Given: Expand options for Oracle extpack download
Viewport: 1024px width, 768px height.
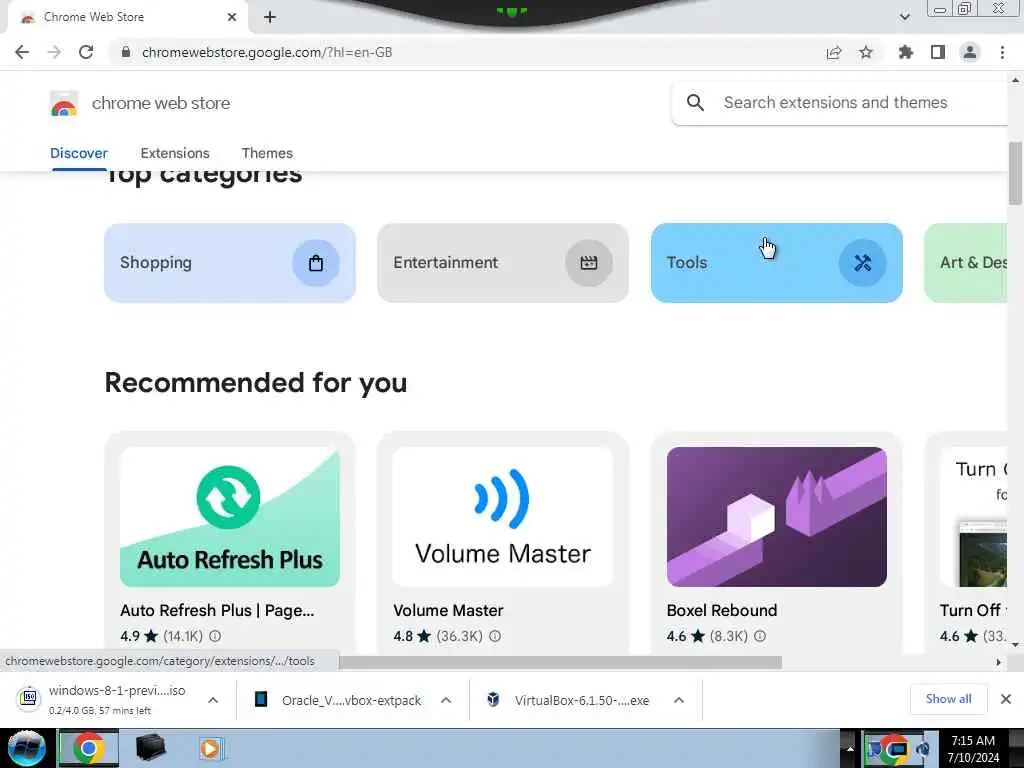Looking at the screenshot, I should click(446, 700).
